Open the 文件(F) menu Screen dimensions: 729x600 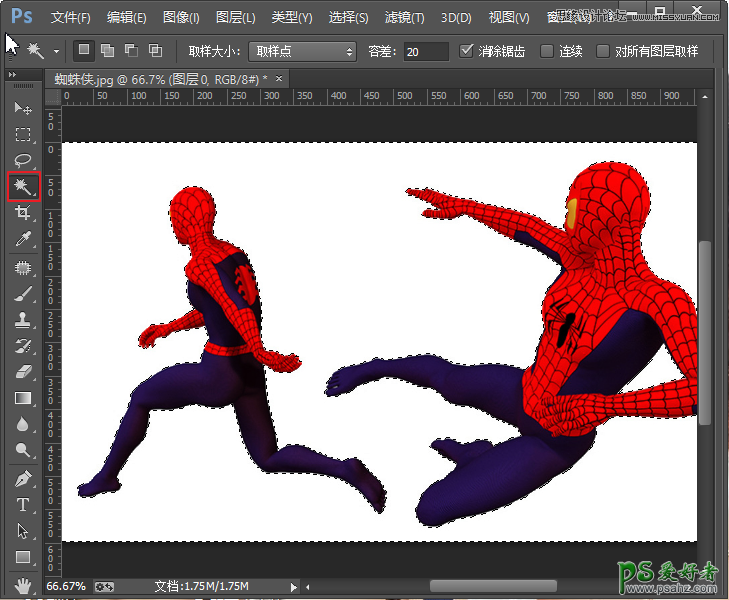[x=70, y=18]
